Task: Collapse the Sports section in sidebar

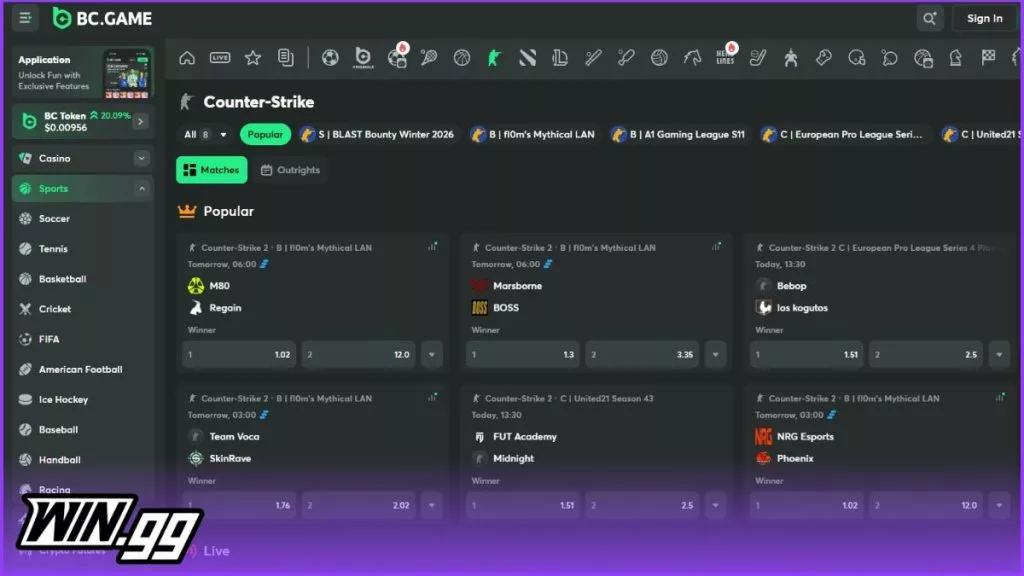Action: coord(142,189)
